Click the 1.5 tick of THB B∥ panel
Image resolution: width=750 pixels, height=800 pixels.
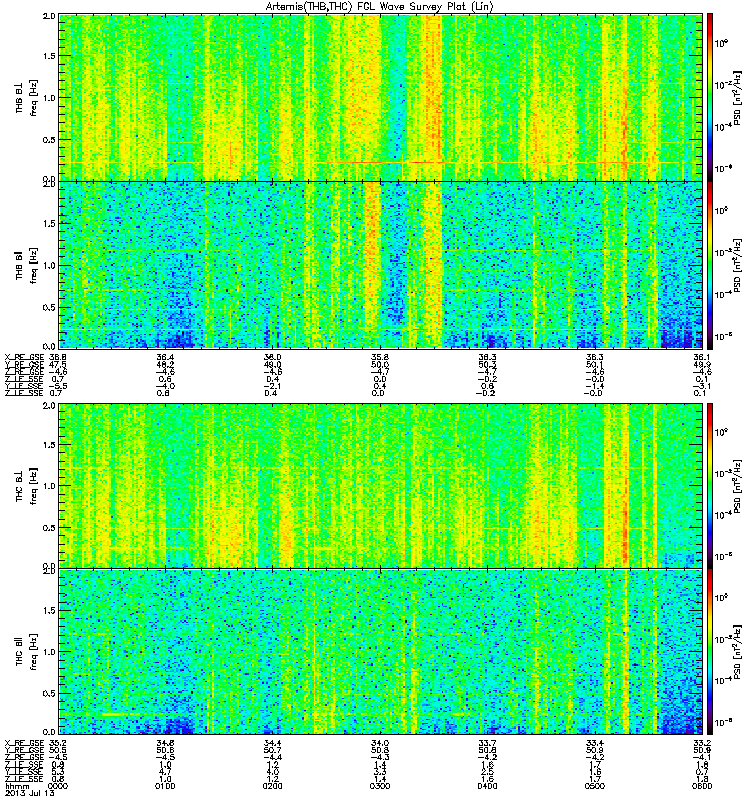50,223
